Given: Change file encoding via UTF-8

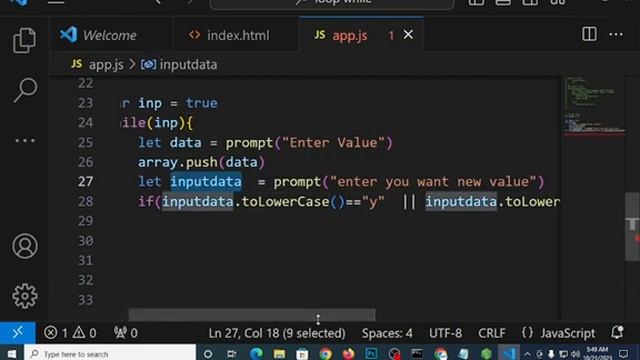Looking at the screenshot, I should point(445,333).
